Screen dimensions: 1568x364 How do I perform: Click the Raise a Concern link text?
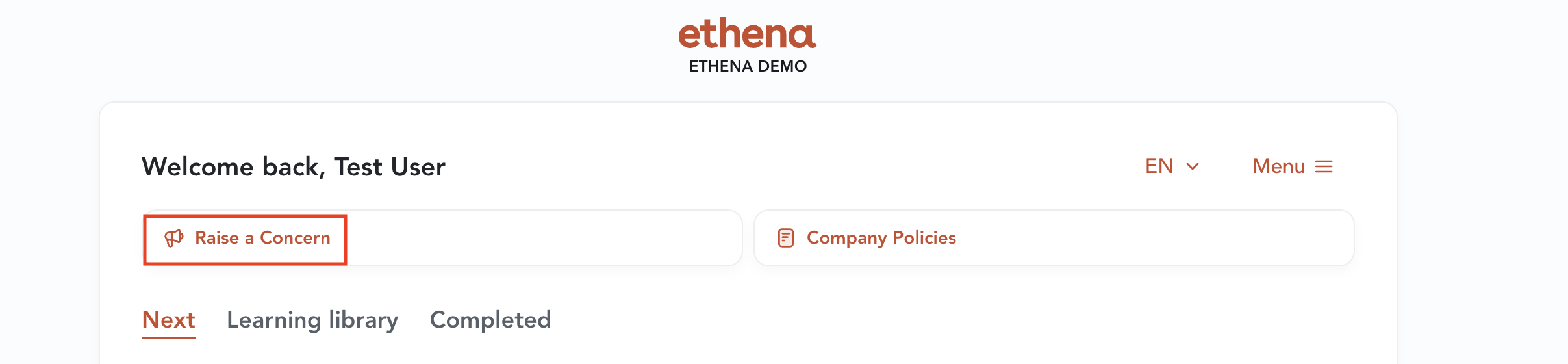pos(262,238)
